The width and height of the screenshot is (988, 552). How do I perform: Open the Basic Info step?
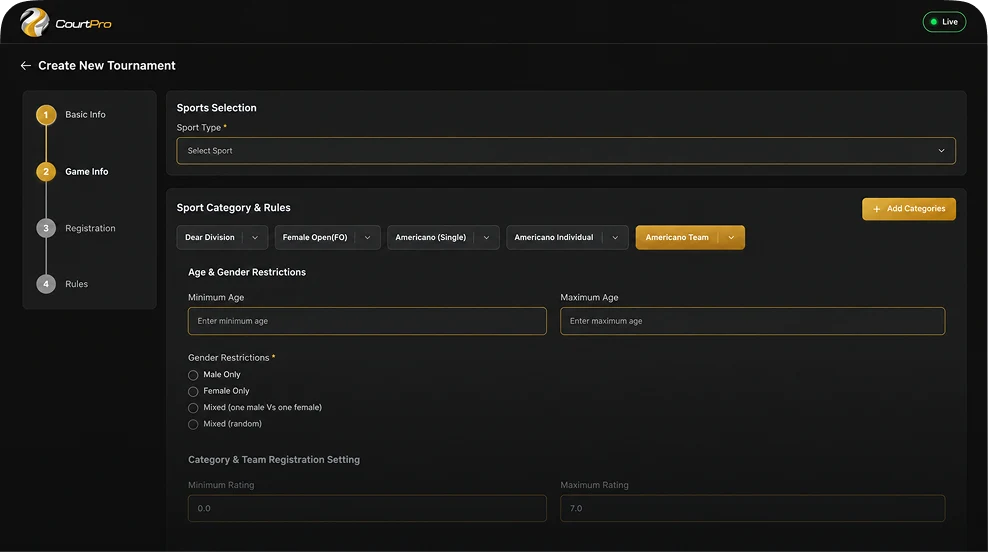point(85,115)
